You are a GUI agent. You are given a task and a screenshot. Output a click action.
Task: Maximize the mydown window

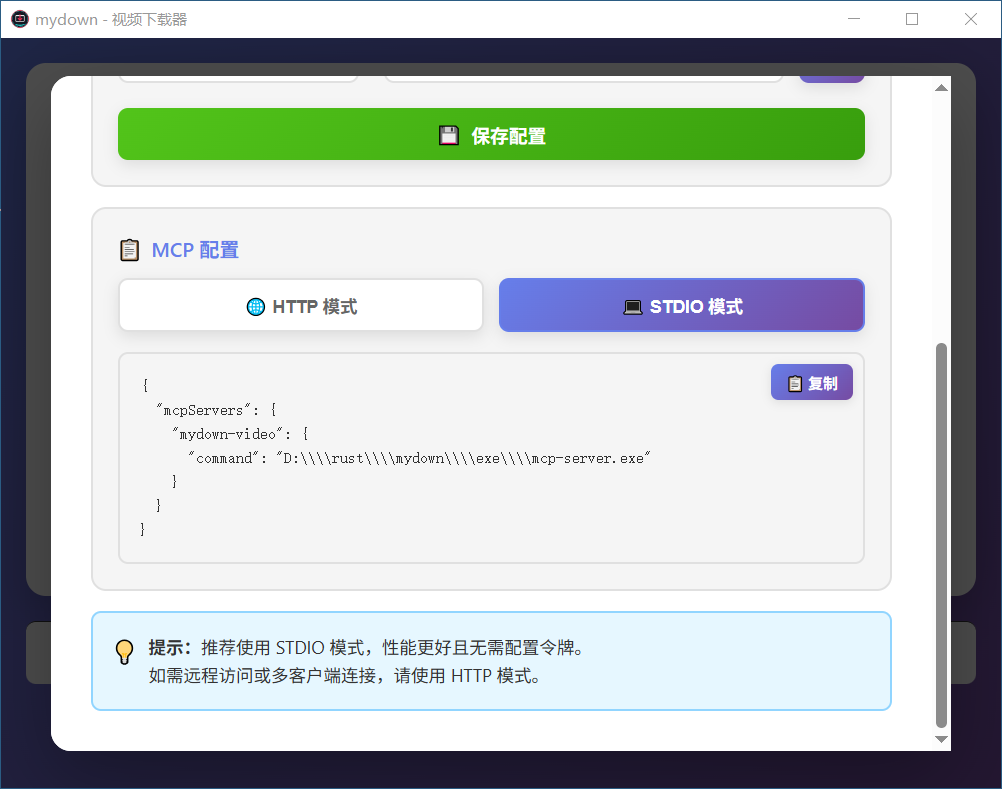pos(912,19)
